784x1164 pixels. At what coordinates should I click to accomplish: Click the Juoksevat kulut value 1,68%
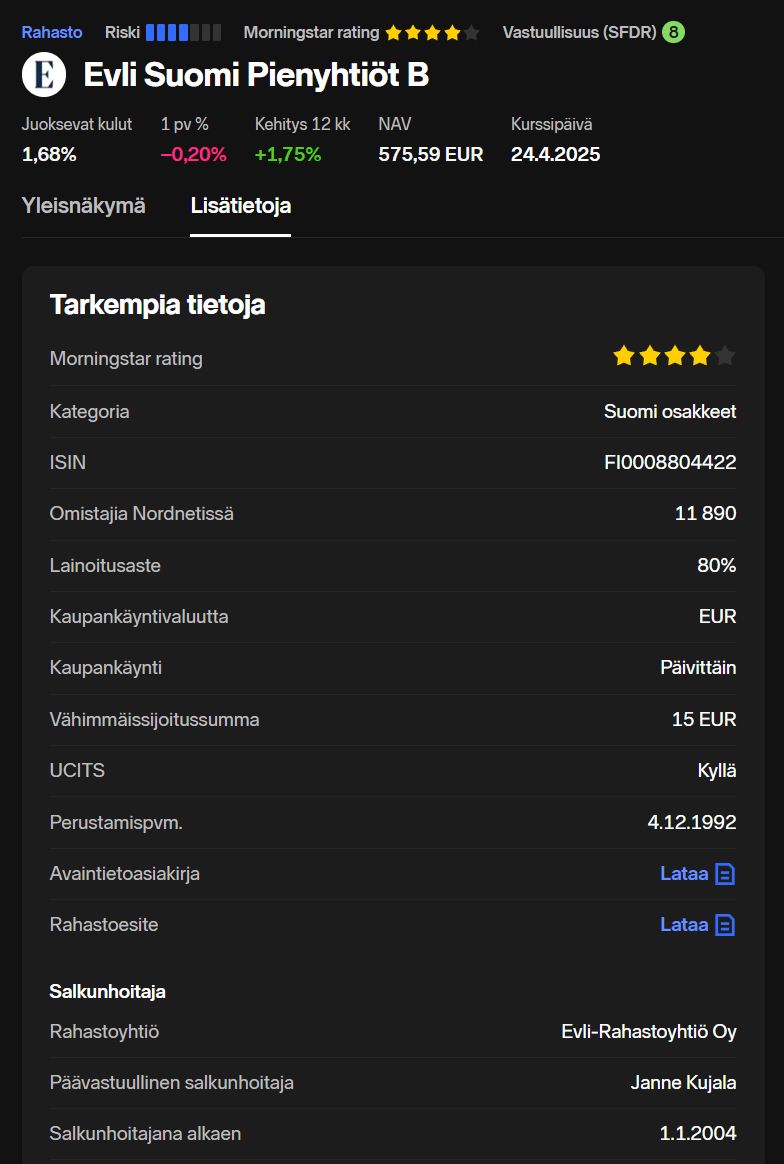coord(49,154)
